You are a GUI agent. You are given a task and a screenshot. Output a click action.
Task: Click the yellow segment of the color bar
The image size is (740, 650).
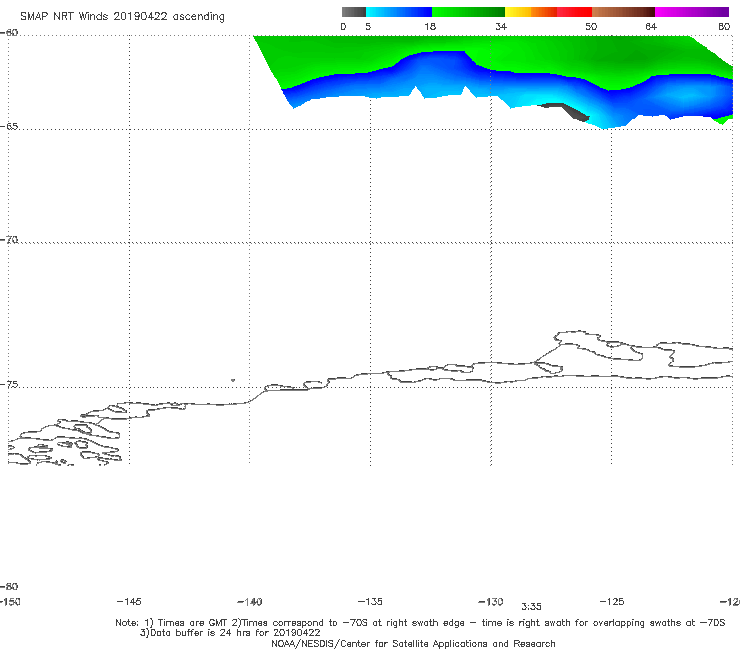(518, 12)
